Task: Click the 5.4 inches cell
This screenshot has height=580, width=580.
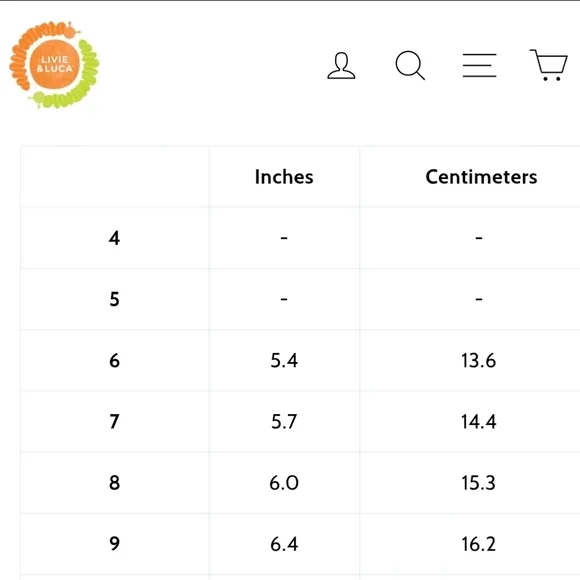Action: coord(284,361)
